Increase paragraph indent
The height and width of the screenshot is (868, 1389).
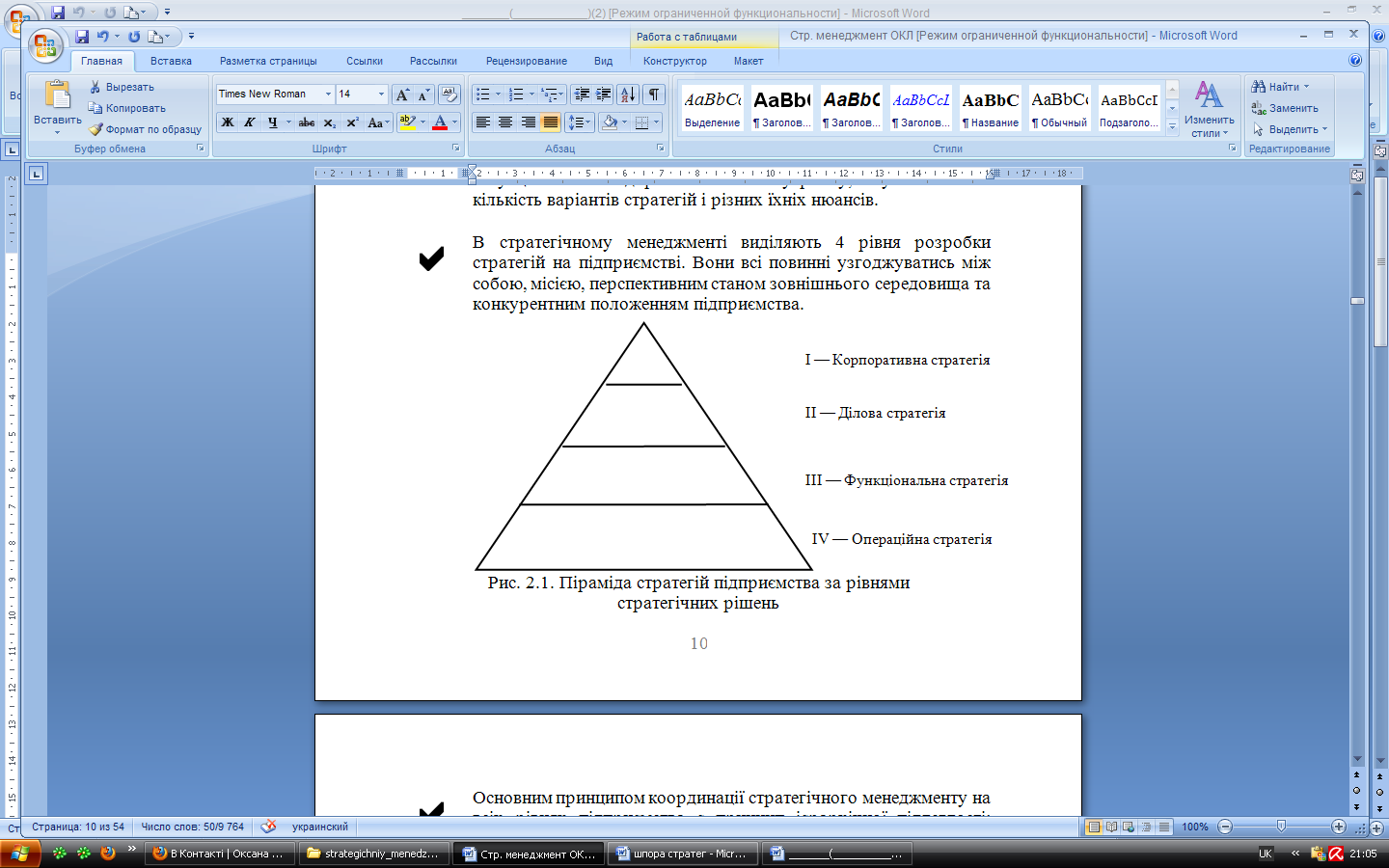click(603, 94)
